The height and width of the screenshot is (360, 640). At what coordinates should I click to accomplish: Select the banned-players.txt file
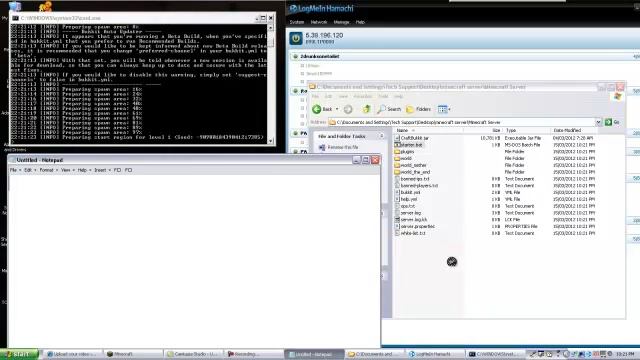[x=416, y=186]
